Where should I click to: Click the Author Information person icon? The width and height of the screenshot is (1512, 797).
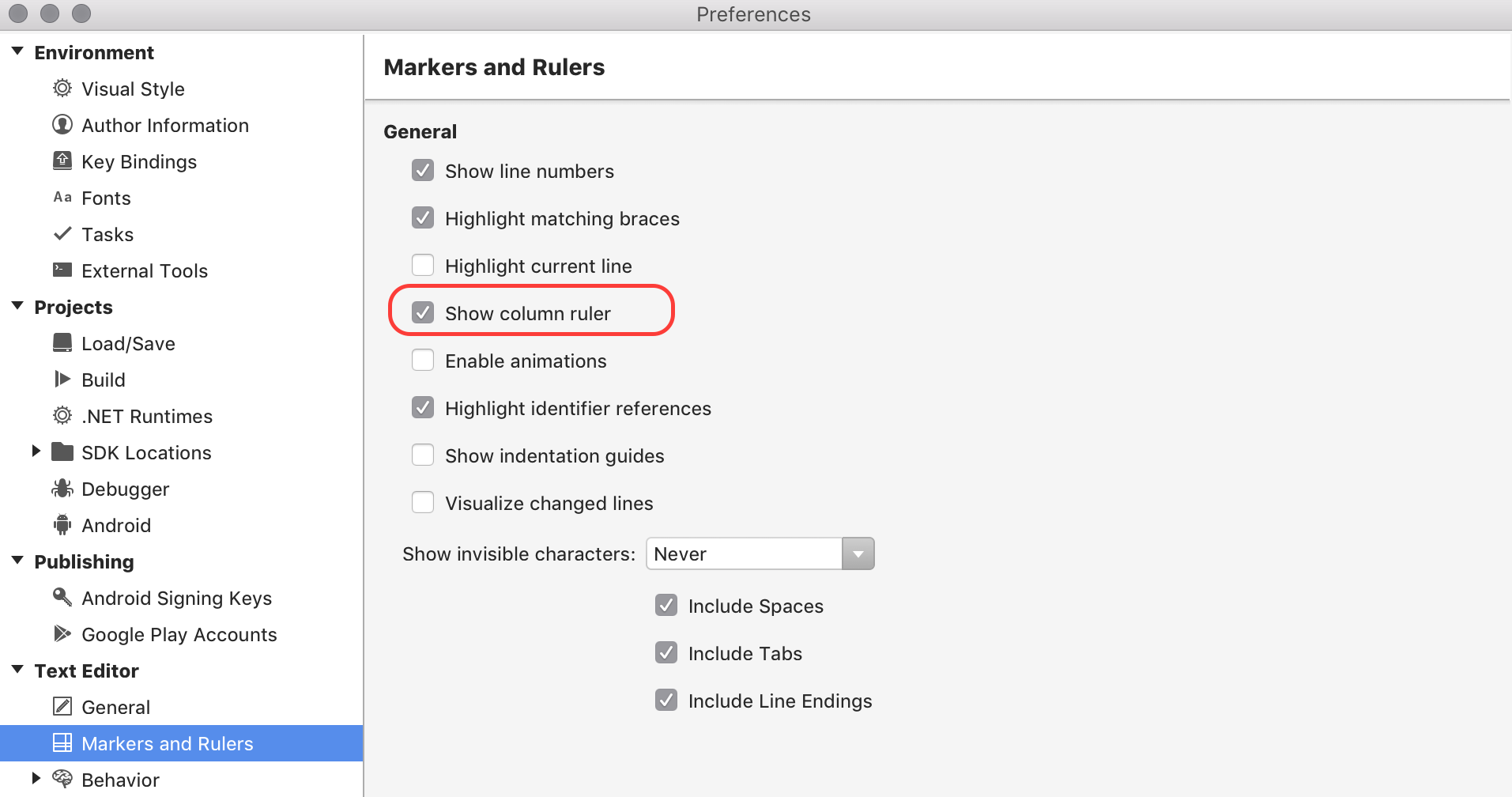tap(62, 125)
